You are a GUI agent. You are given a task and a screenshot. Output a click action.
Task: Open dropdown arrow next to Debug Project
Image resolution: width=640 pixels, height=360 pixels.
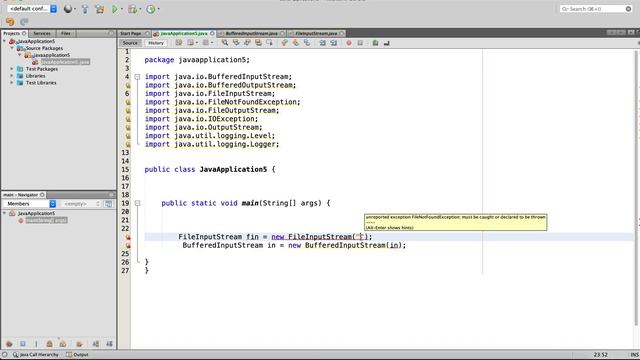pyautogui.click(x=140, y=9)
